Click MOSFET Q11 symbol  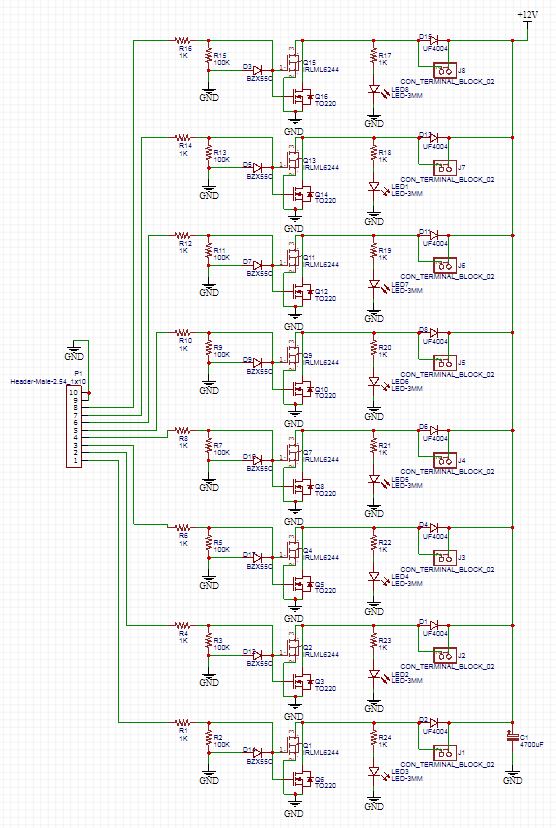(291, 258)
